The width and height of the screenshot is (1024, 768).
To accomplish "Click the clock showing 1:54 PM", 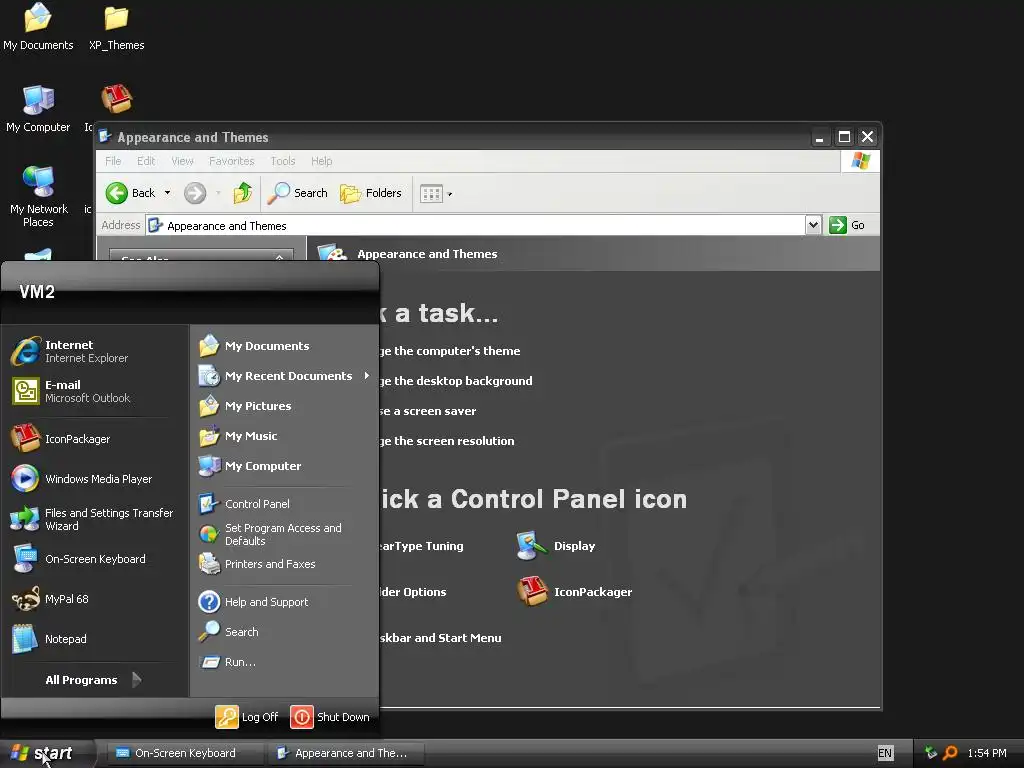I will click(x=987, y=753).
